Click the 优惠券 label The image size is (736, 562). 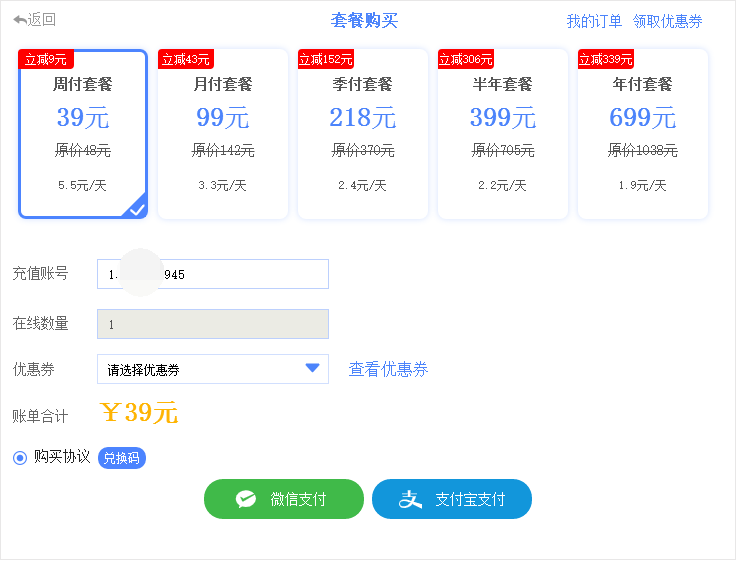coord(33,369)
